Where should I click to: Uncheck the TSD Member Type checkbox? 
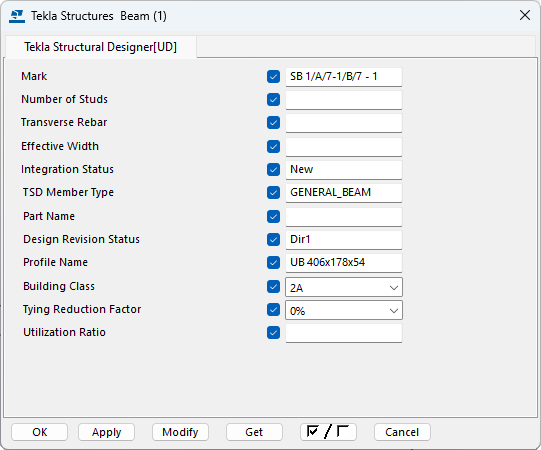coord(273,193)
